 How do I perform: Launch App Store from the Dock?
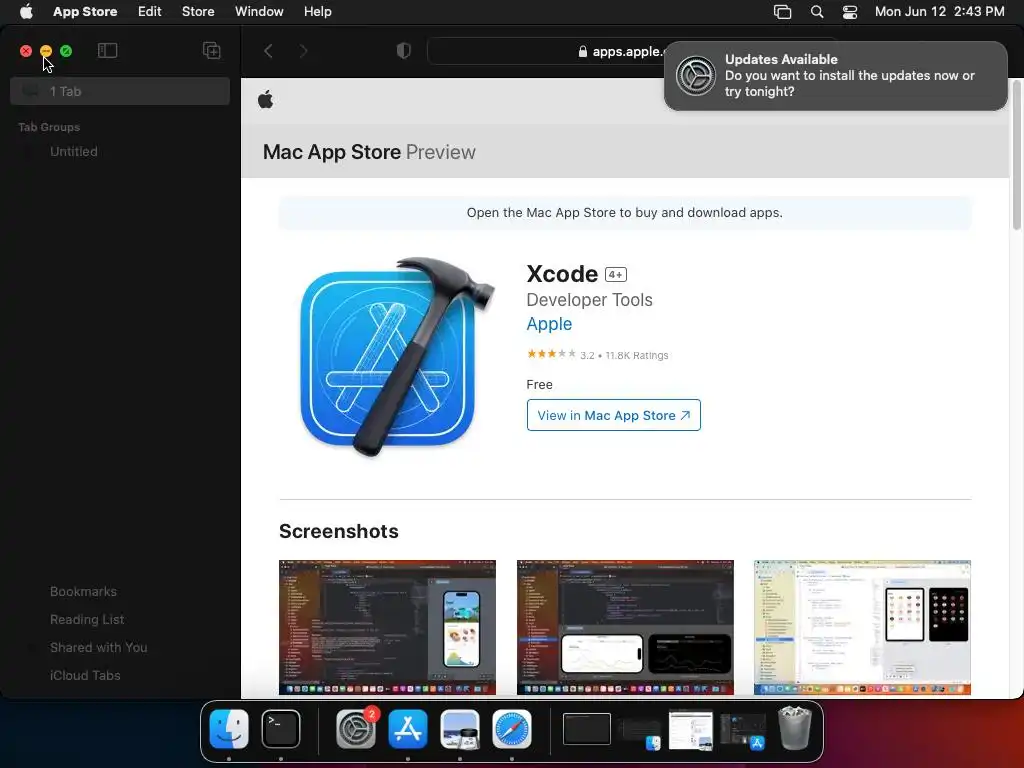click(408, 729)
